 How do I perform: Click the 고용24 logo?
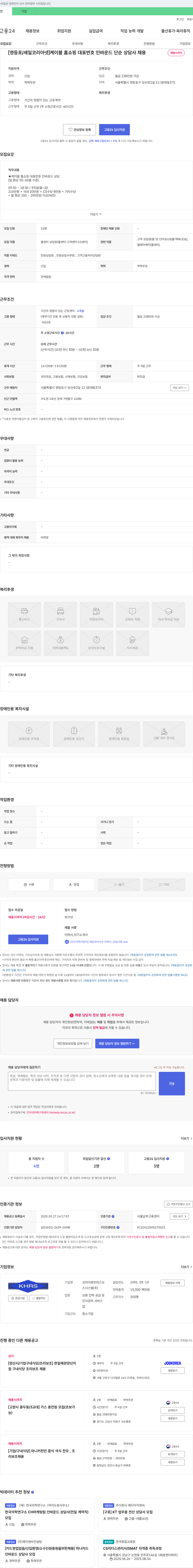(7, 31)
